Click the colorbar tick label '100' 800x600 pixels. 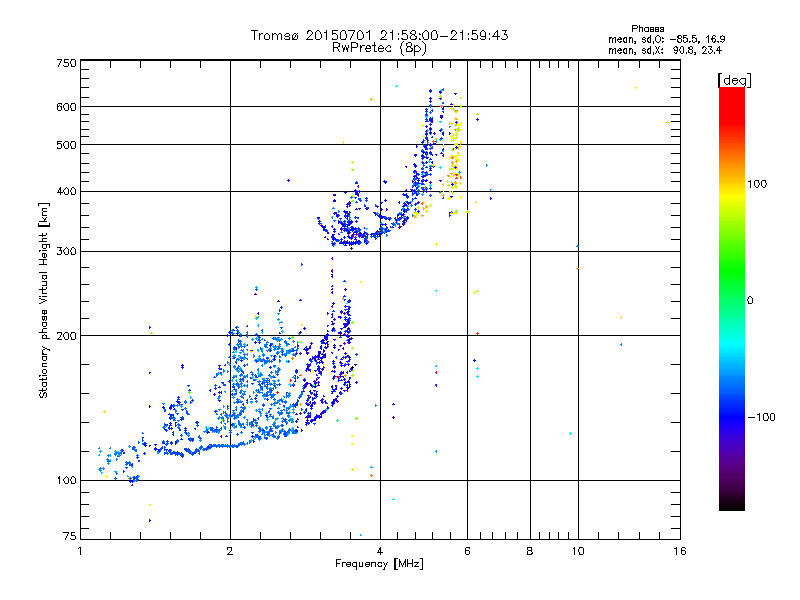757,184
